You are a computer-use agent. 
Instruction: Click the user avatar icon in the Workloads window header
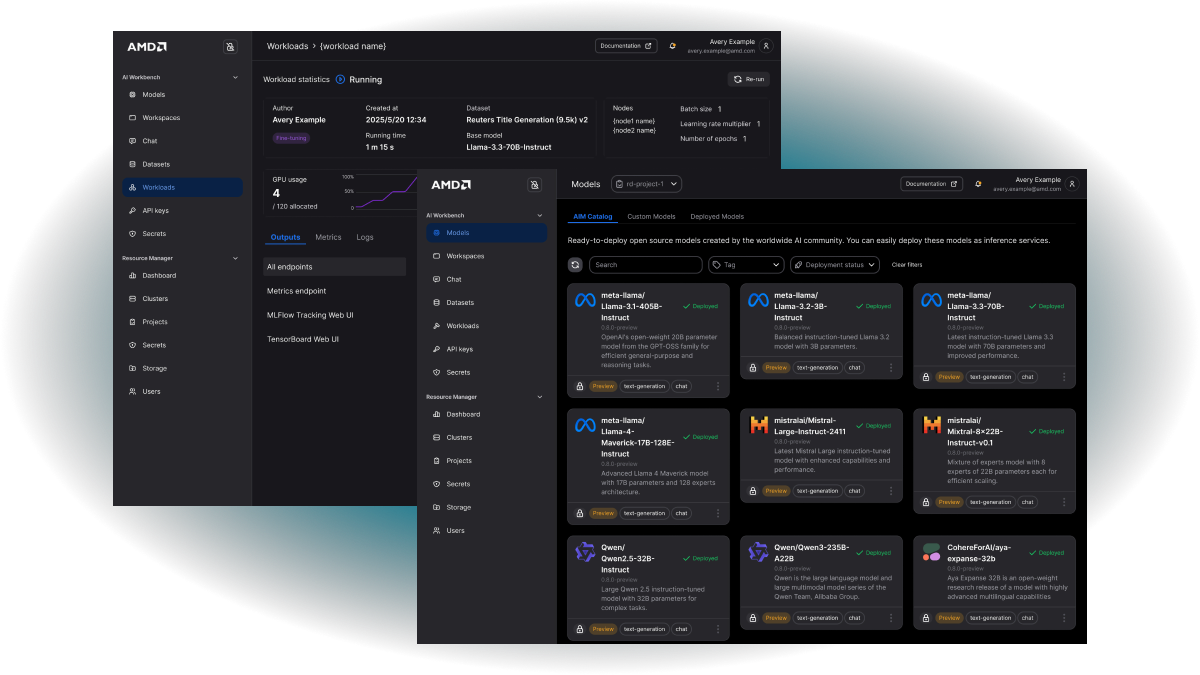tap(766, 46)
